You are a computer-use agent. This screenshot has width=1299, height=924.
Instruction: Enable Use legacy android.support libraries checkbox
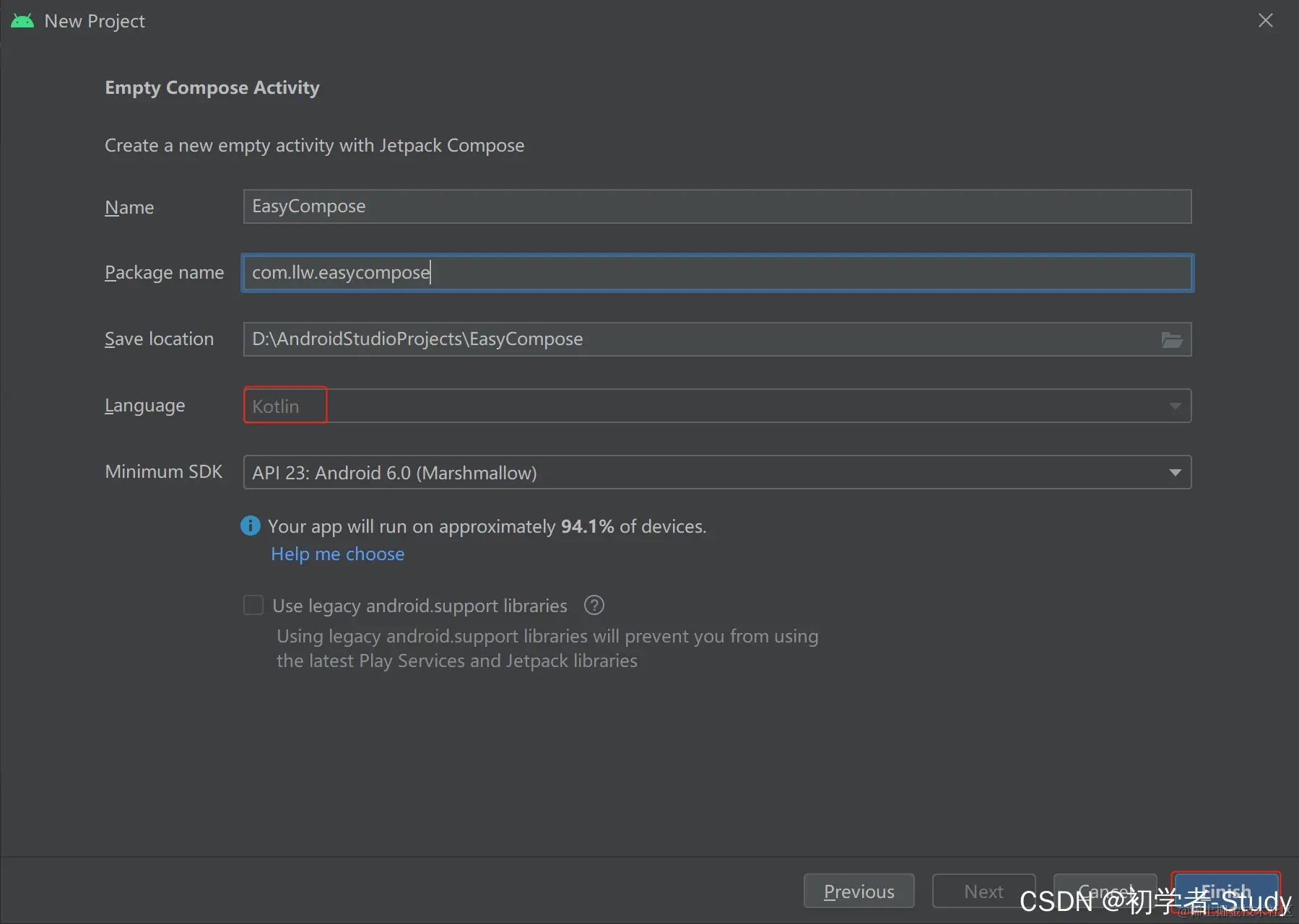[253, 605]
